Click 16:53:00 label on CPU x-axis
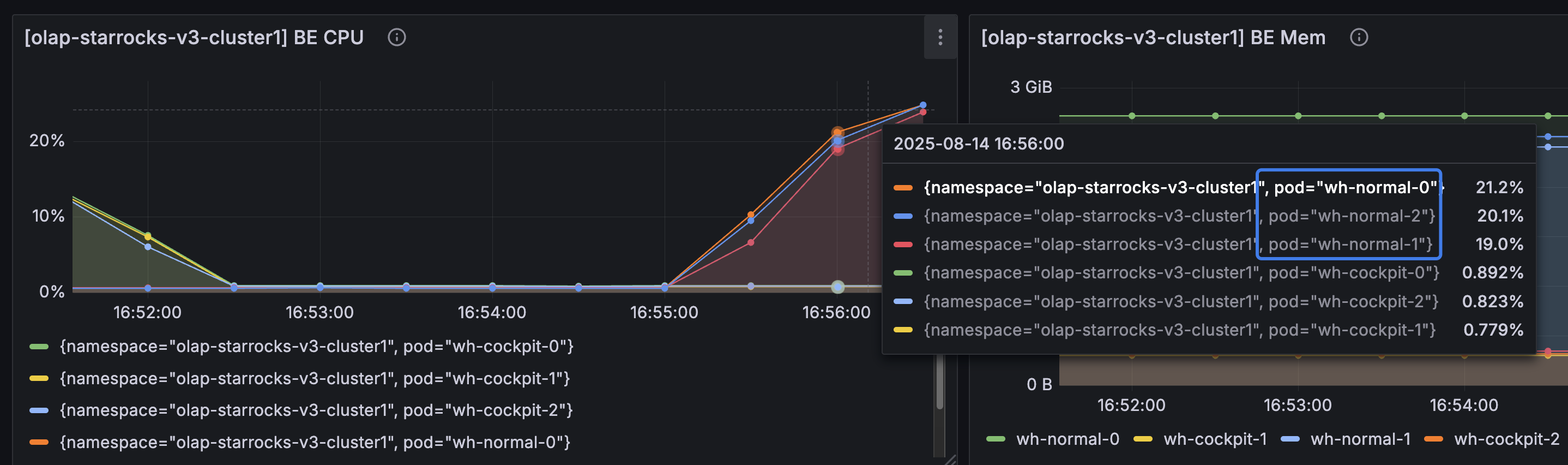The width and height of the screenshot is (1568, 465). [319, 313]
